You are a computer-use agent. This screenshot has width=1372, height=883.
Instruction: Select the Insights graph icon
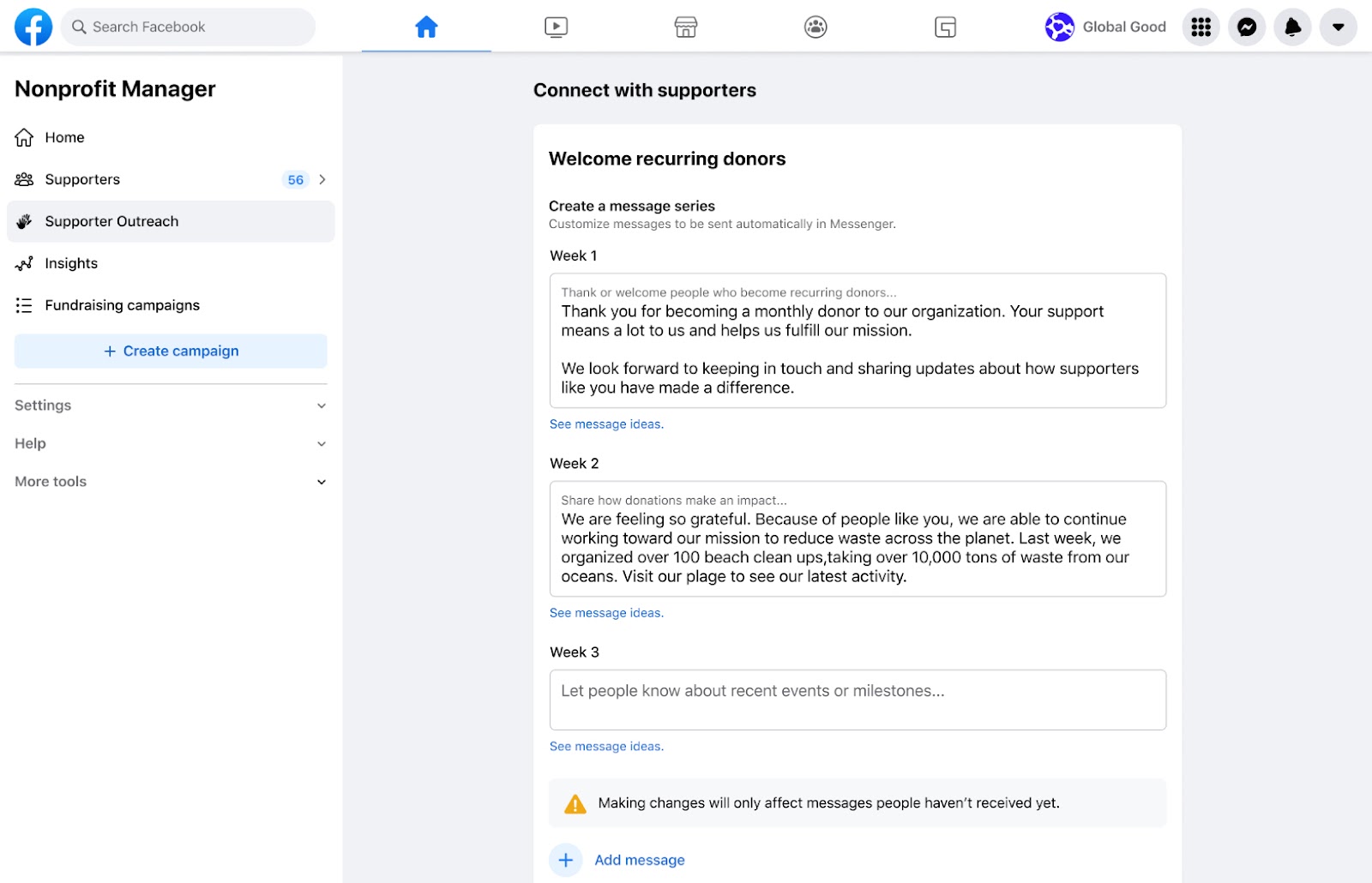pos(25,263)
